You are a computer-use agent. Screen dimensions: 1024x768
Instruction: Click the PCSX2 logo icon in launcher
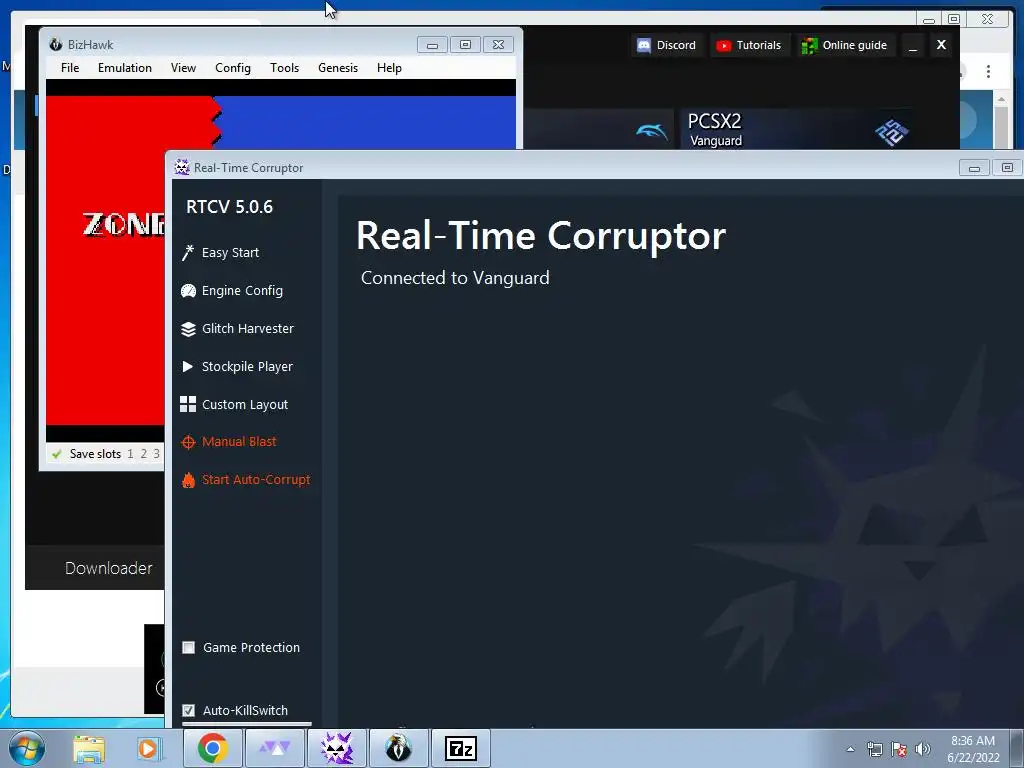click(891, 133)
